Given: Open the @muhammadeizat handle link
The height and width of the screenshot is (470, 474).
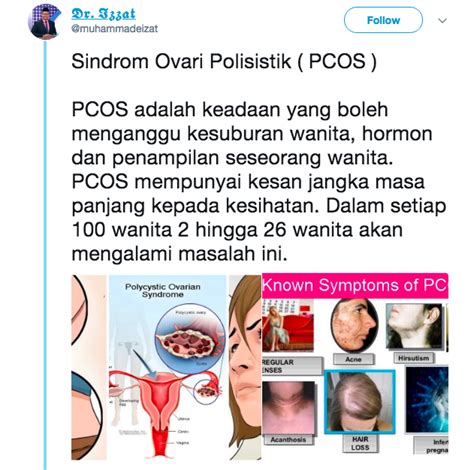Looking at the screenshot, I should click(114, 29).
